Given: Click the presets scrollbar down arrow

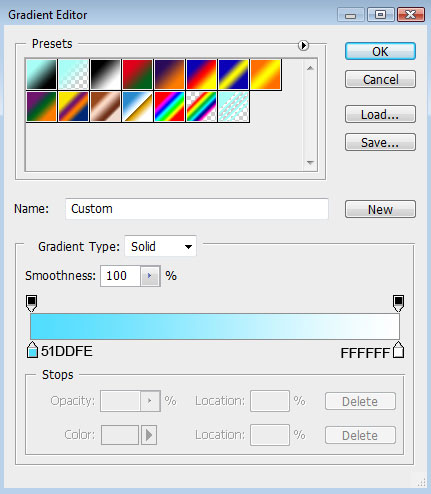Looking at the screenshot, I should coord(310,163).
